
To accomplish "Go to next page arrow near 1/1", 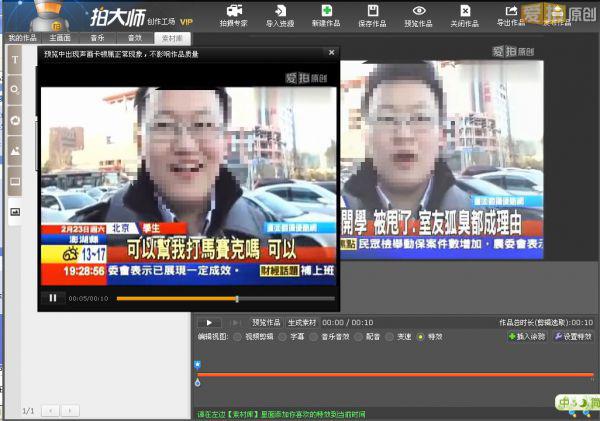I will tap(70, 411).
